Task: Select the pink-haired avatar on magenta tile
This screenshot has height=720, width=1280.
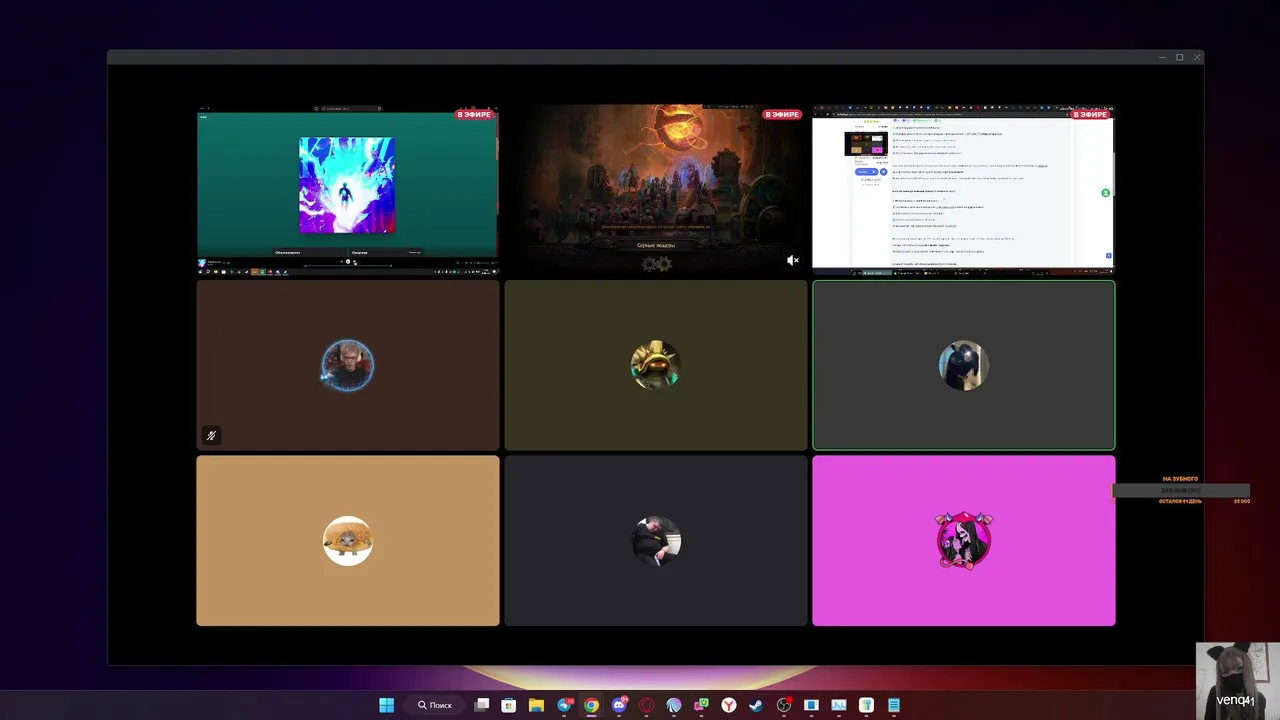Action: 964,540
